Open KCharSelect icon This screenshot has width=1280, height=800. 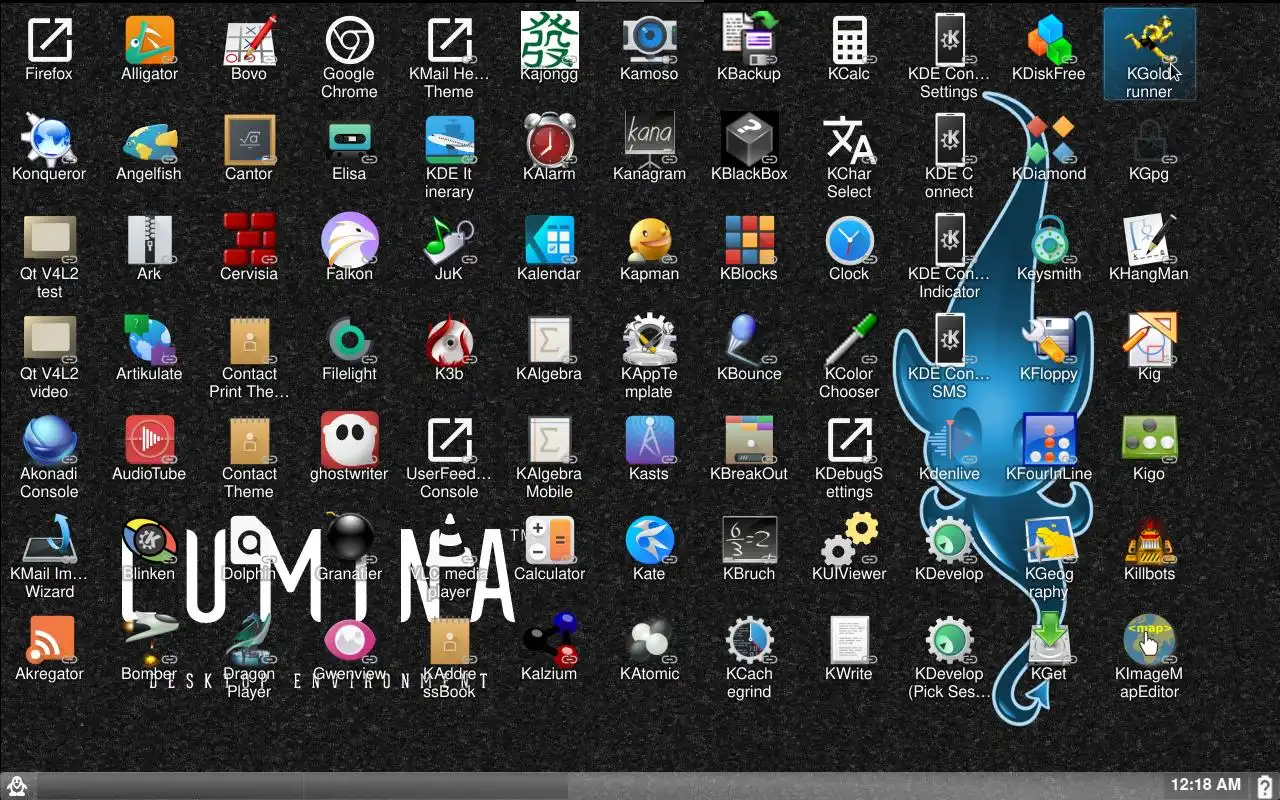849,140
